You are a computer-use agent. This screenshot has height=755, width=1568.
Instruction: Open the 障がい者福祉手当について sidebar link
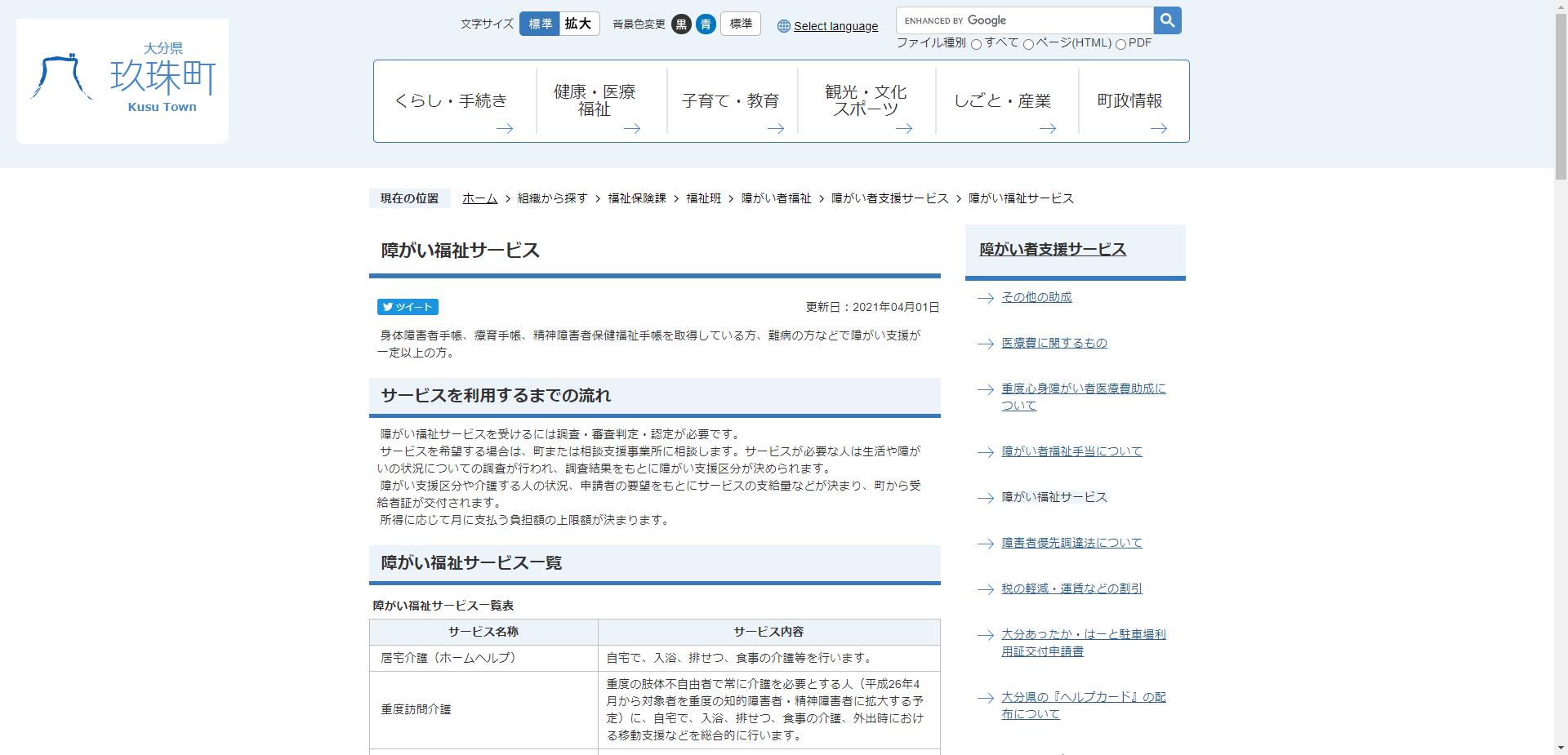(1071, 451)
